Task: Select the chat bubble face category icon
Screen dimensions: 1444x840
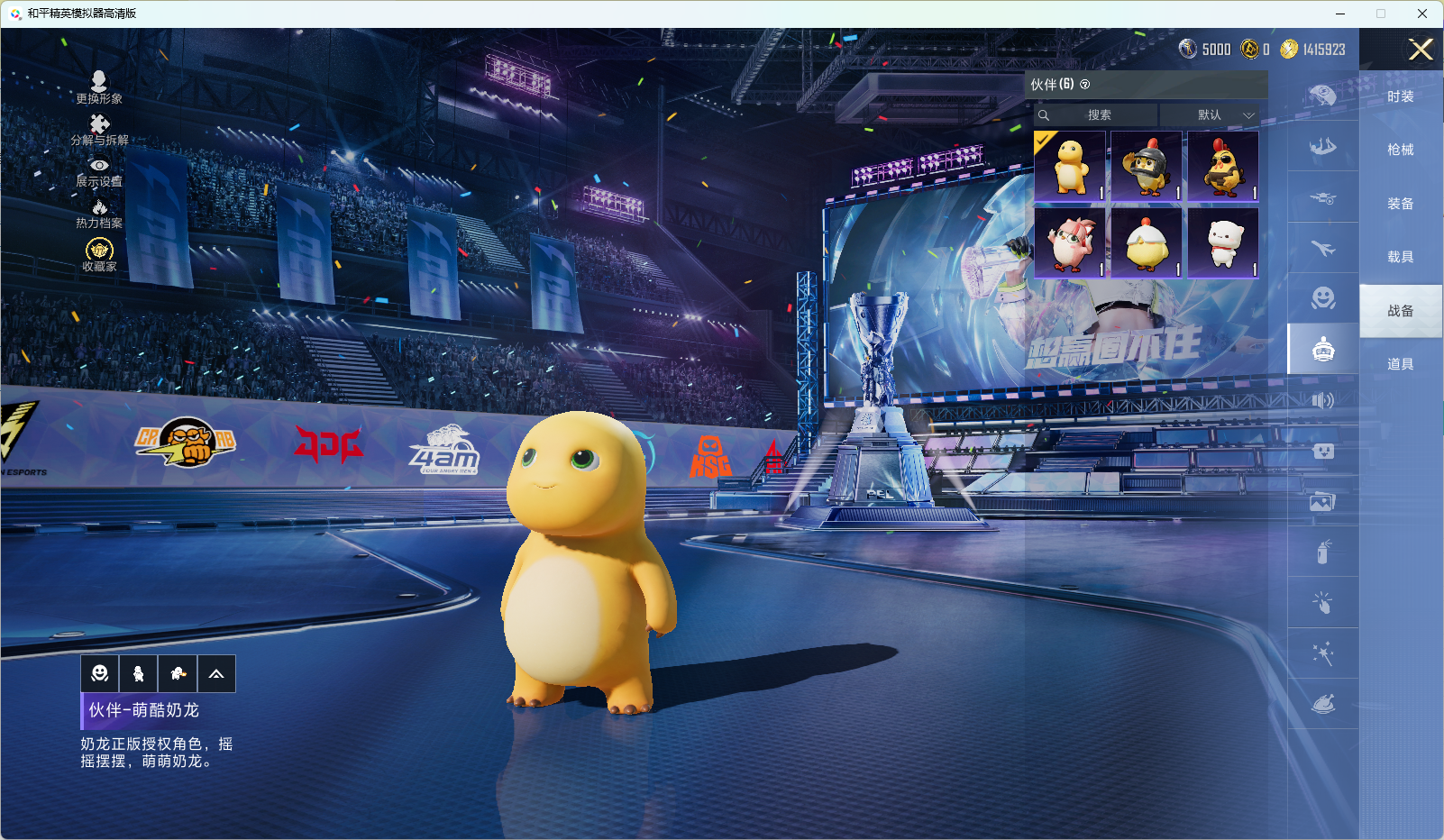Action: (x=1322, y=451)
